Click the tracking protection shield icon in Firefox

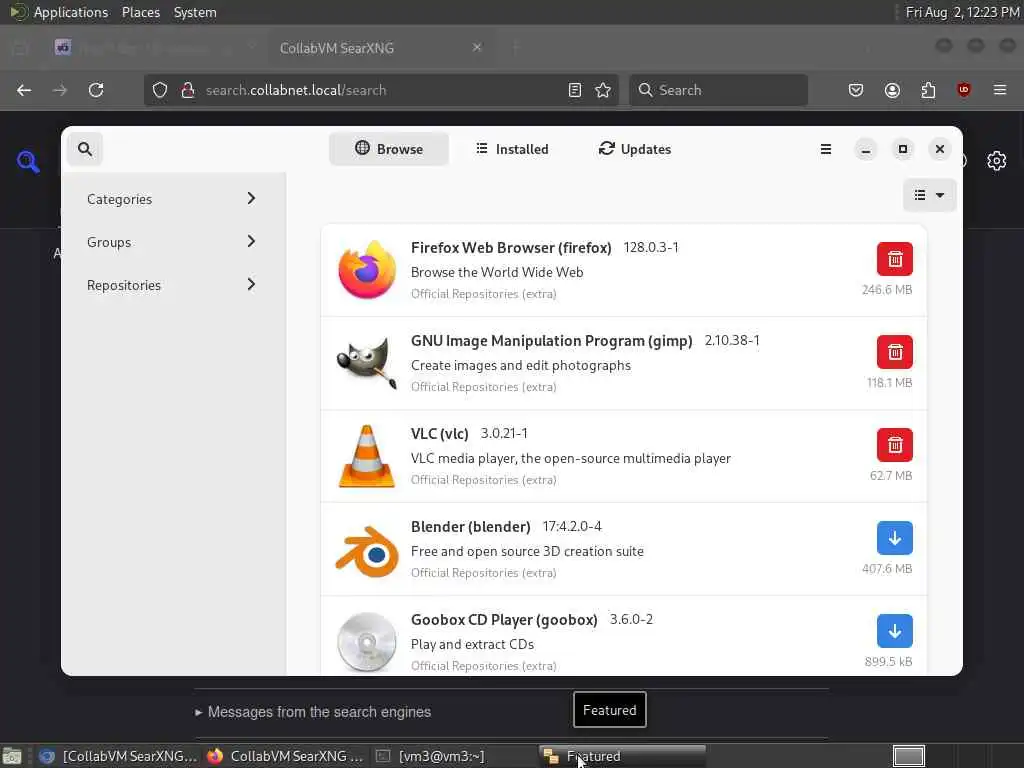160,90
